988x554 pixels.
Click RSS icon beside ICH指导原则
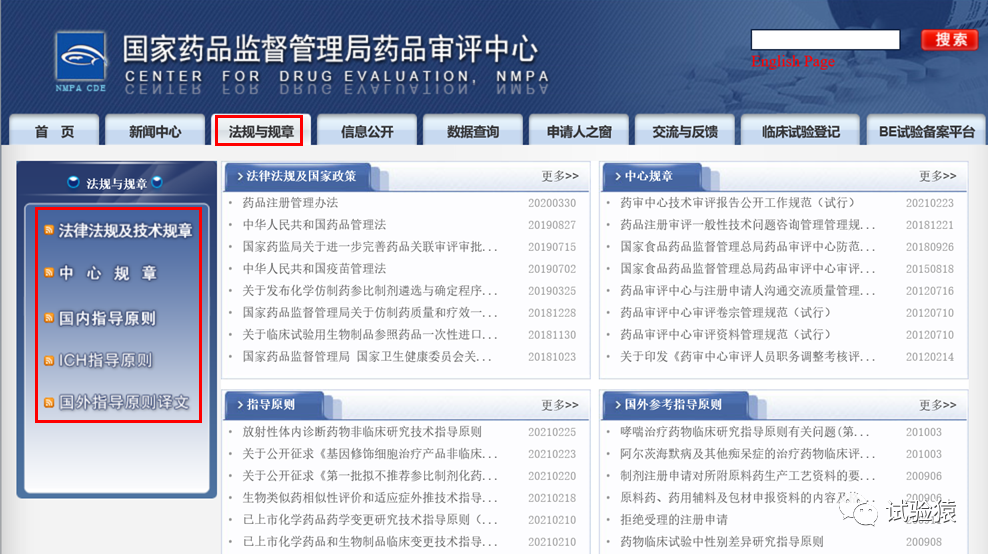point(49,361)
